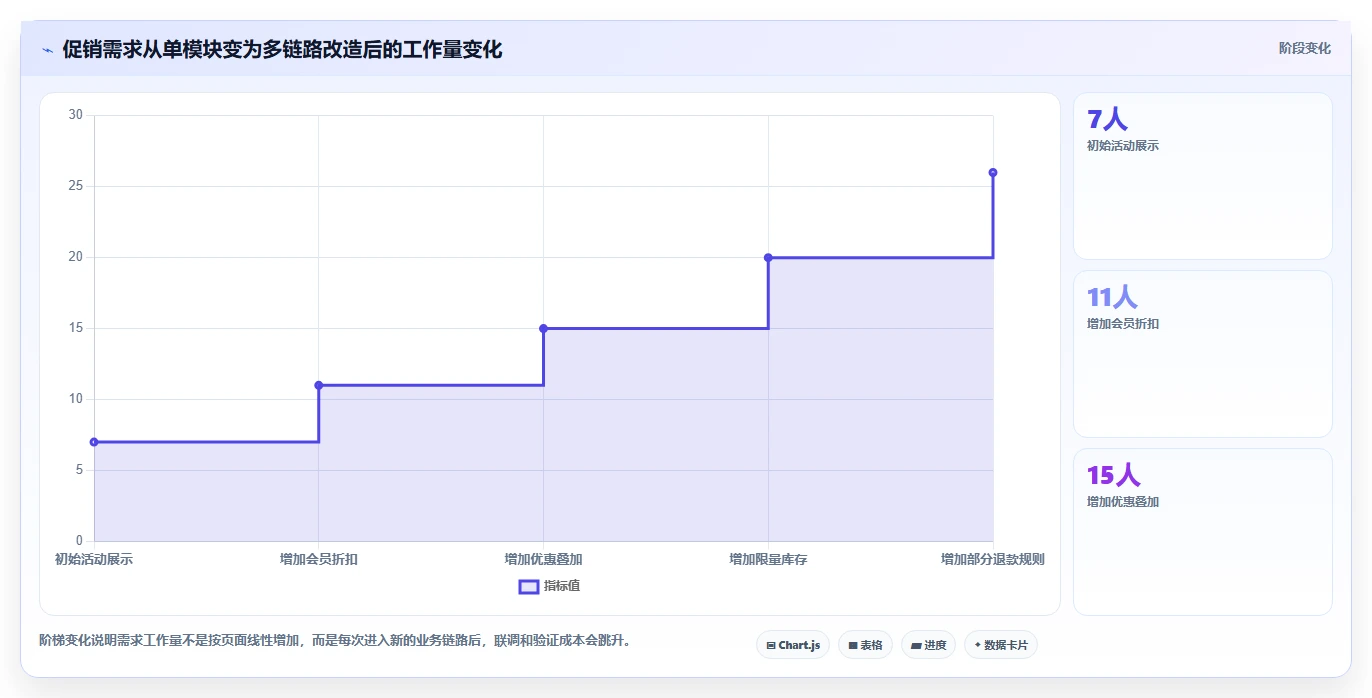Click the 增加部分退款规则 x-axis label
Viewport: 1372px width, 698px height.
click(993, 559)
